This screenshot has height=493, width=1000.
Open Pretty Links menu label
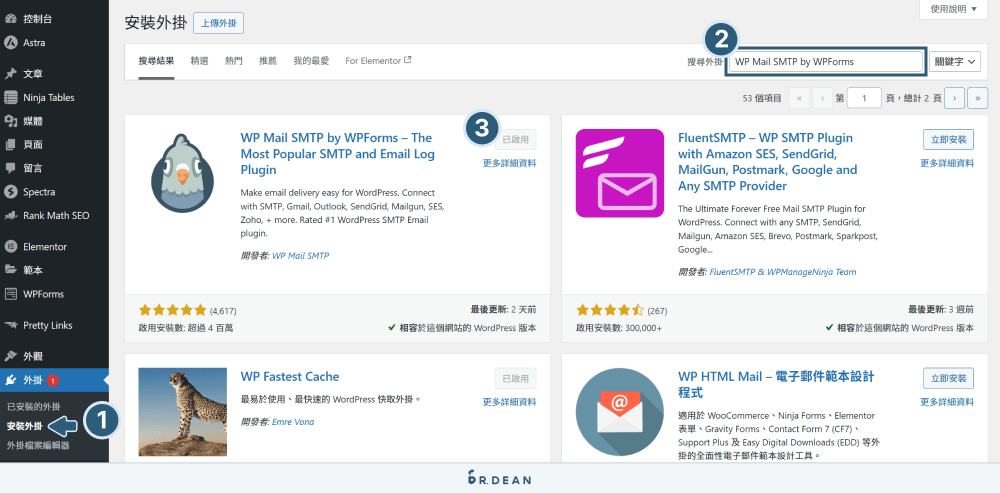tap(48, 325)
